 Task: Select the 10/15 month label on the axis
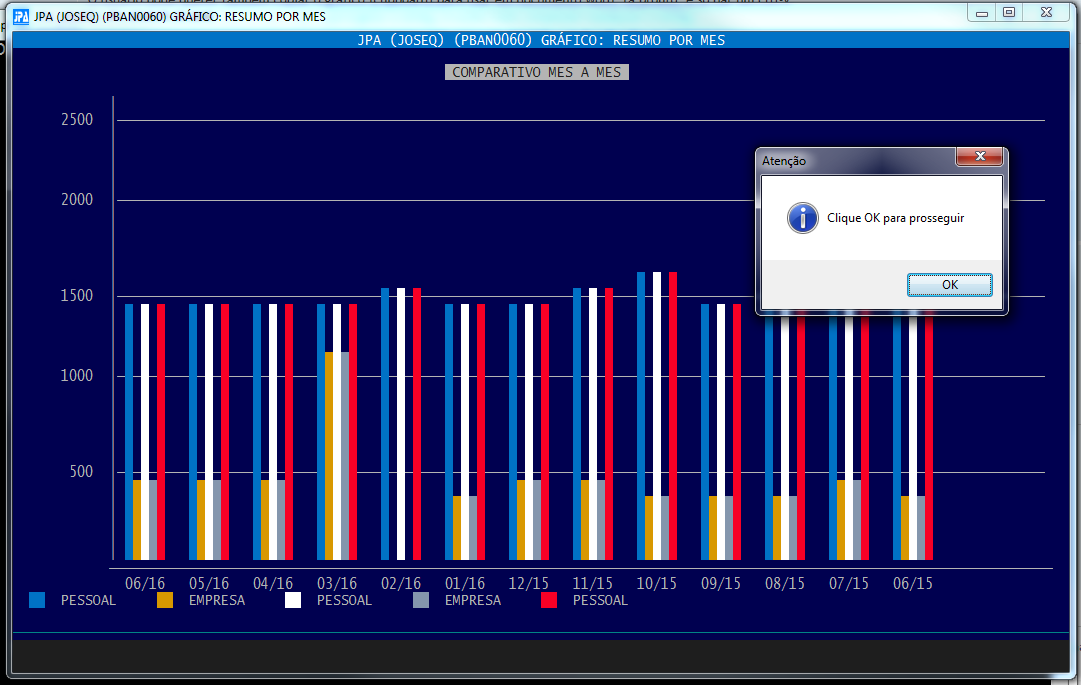656,583
